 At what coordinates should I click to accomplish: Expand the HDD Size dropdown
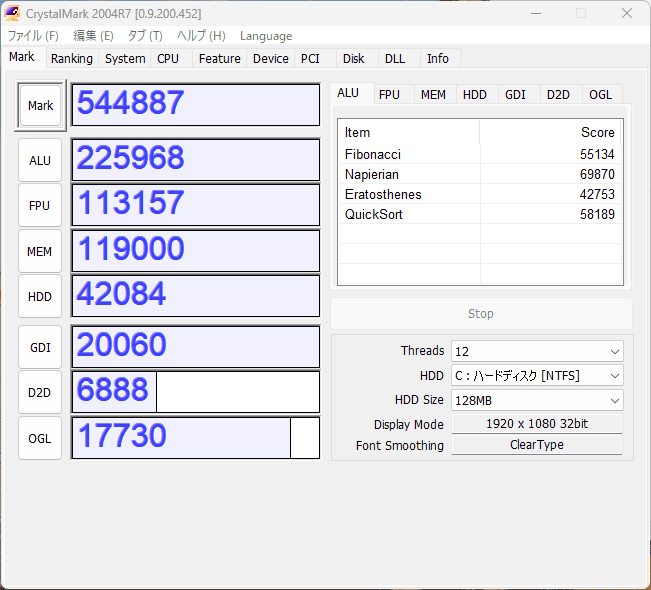click(x=537, y=400)
